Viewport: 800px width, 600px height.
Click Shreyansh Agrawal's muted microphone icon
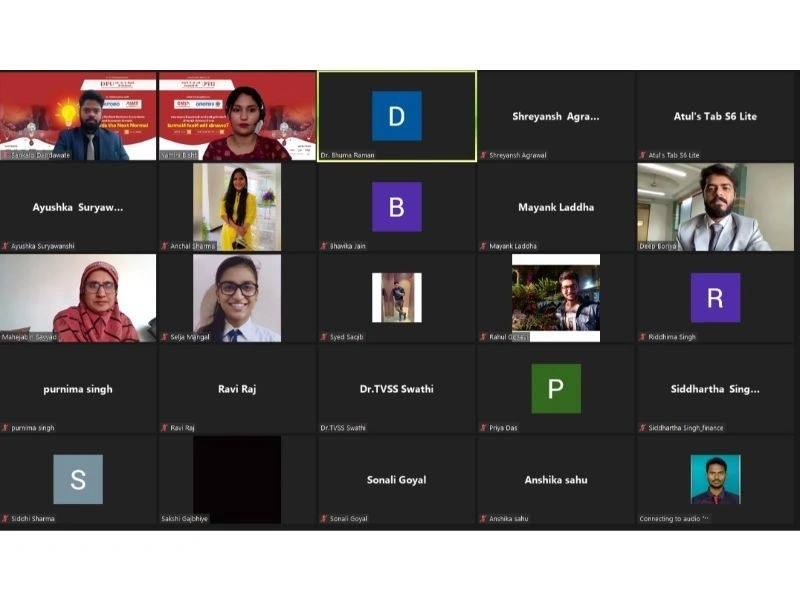[483, 155]
